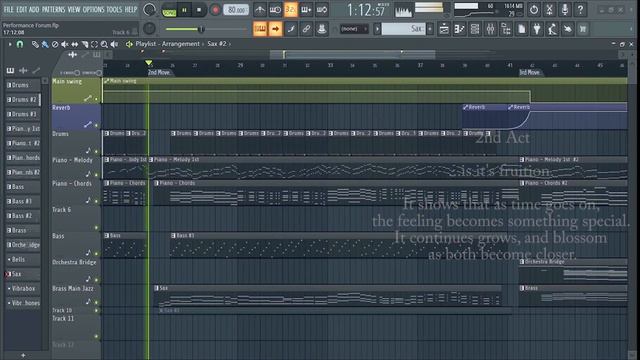
Task: Open the snap selector showing (none)
Action: point(353,29)
